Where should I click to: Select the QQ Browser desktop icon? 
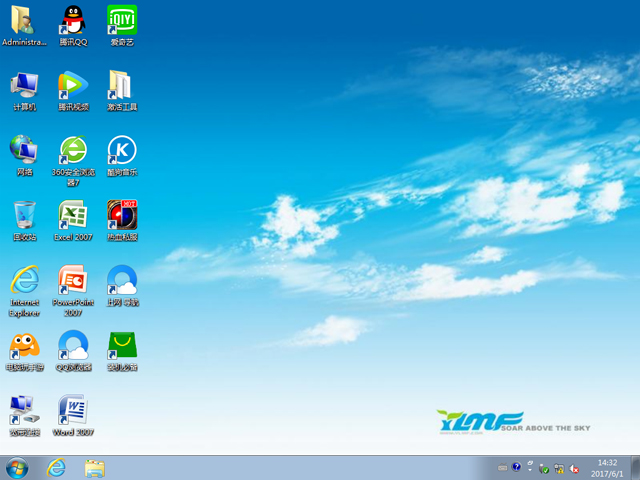73,346
